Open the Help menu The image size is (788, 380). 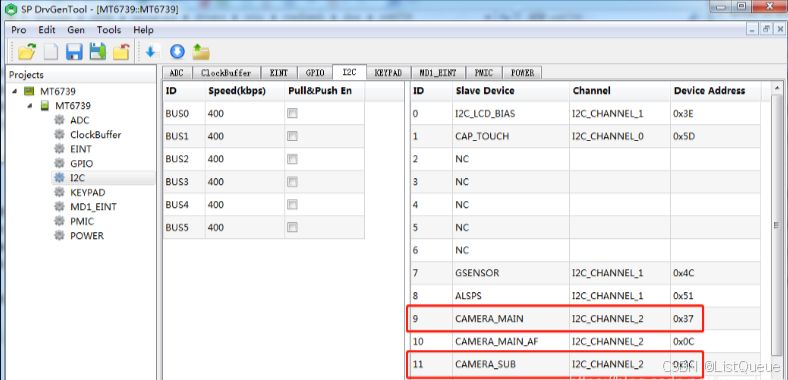coord(143,30)
